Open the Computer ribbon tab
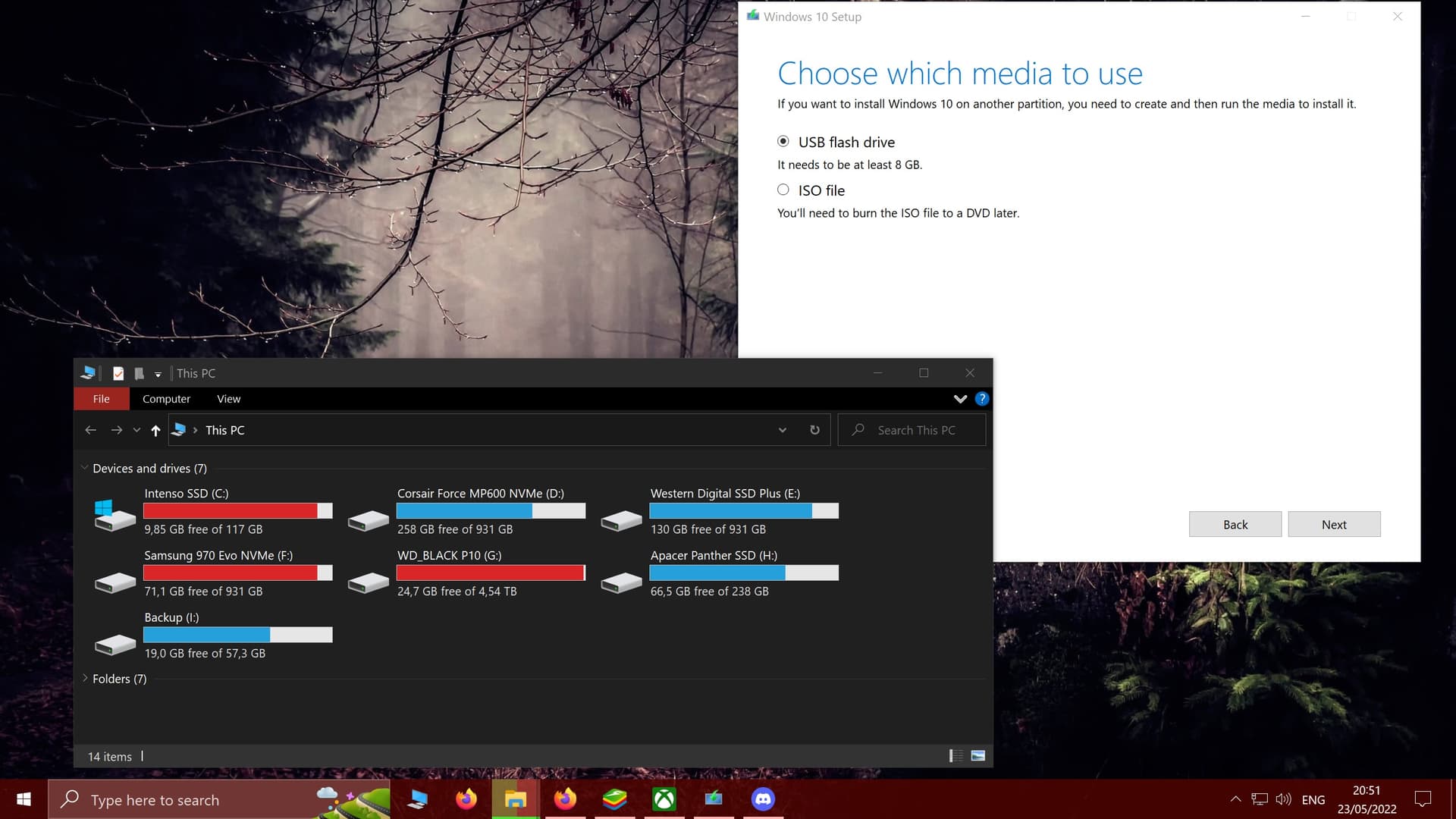The height and width of the screenshot is (819, 1456). coord(166,399)
